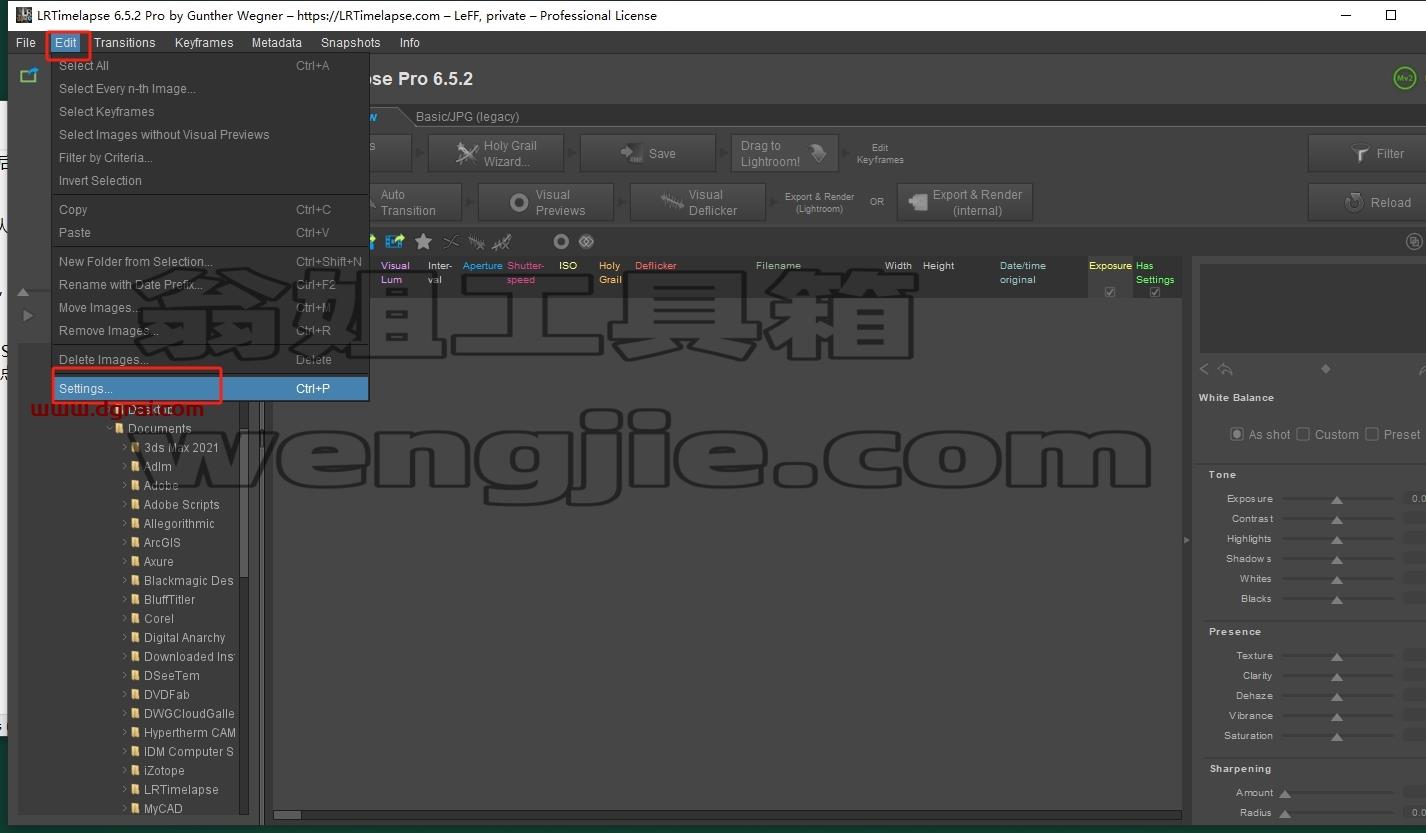Screen dimensions: 1426x833
Task: Expand the BluffTitler folder
Action: [x=125, y=599]
